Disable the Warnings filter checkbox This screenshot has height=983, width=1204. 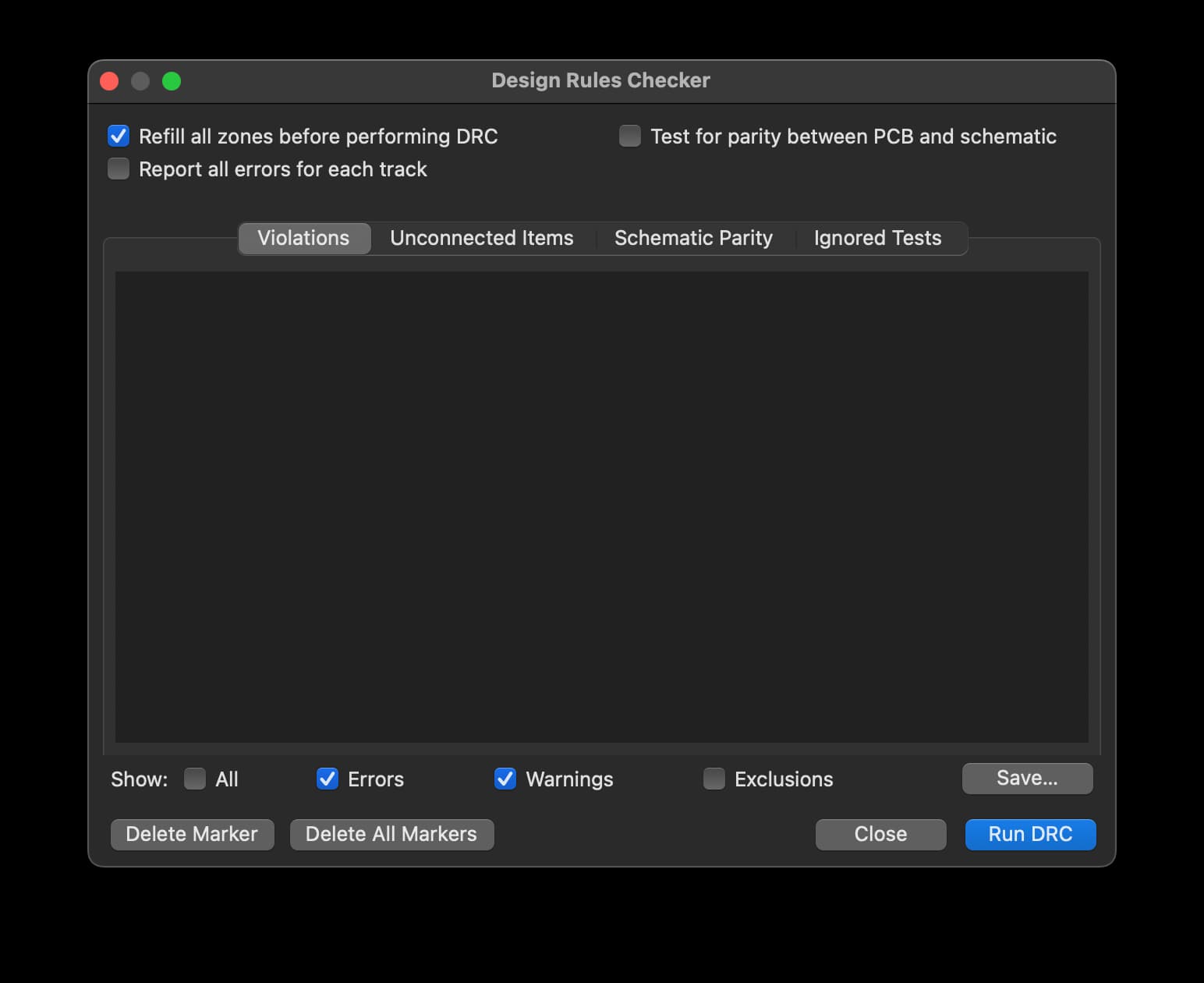point(505,779)
